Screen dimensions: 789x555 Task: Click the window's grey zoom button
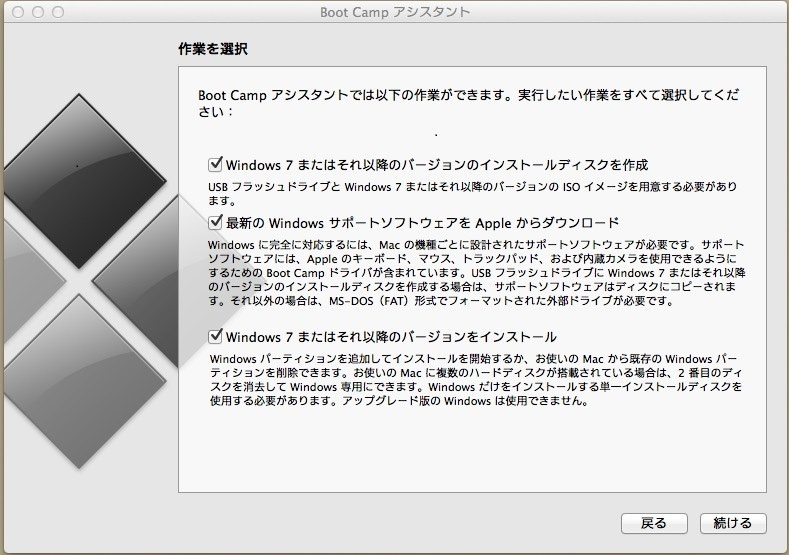58,12
